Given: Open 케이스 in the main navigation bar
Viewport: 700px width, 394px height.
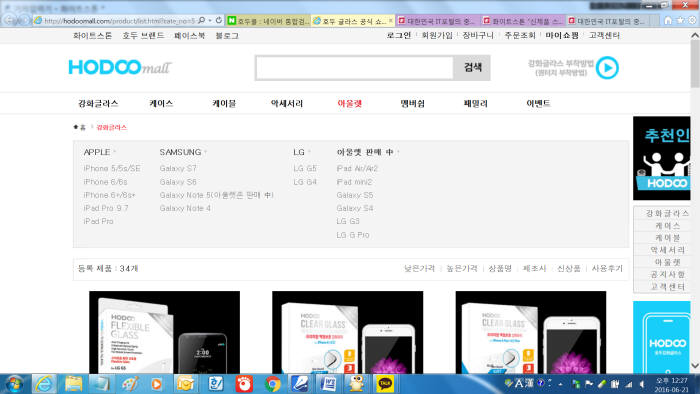Looking at the screenshot, I should click(x=161, y=104).
